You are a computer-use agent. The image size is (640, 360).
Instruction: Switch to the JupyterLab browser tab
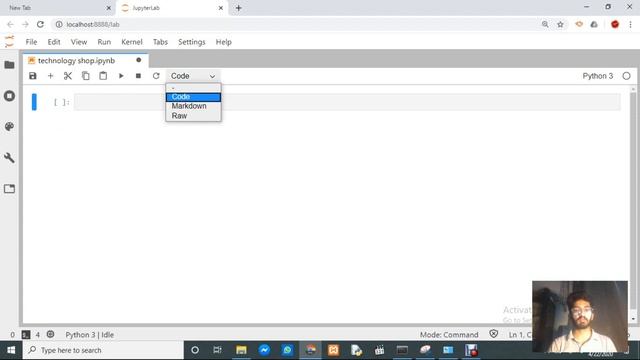(171, 8)
